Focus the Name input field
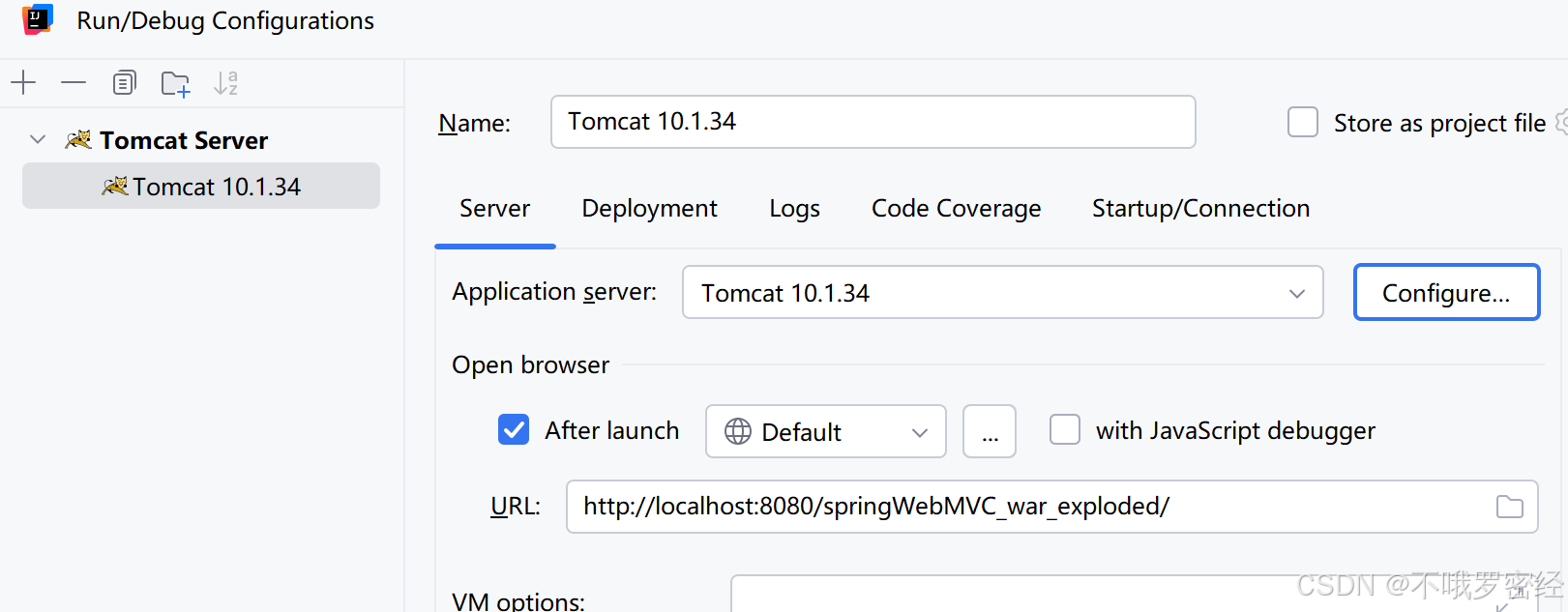Viewport: 1568px width, 612px height. [x=873, y=122]
